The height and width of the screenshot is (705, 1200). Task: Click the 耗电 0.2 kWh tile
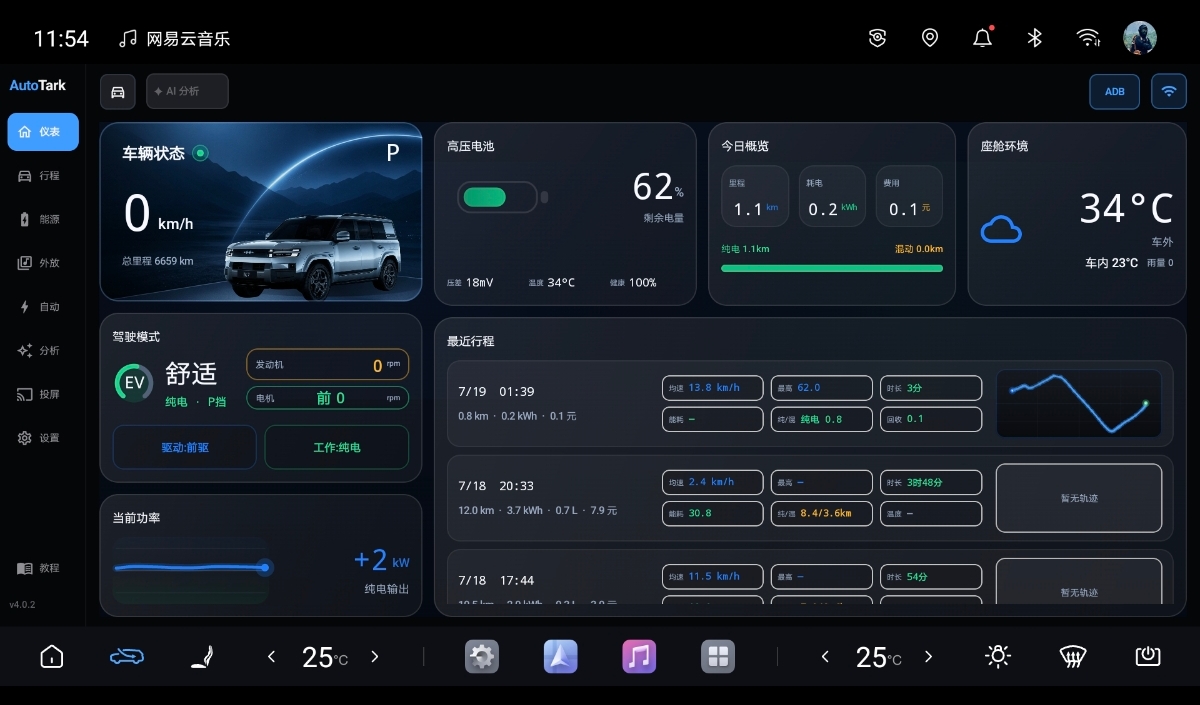pos(832,196)
